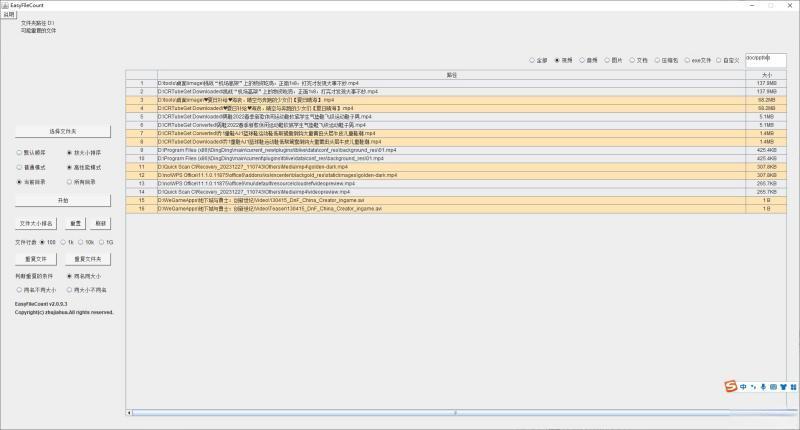Select the 同名不同大小 duplicate condition
The height and width of the screenshot is (430, 800).
36,290
